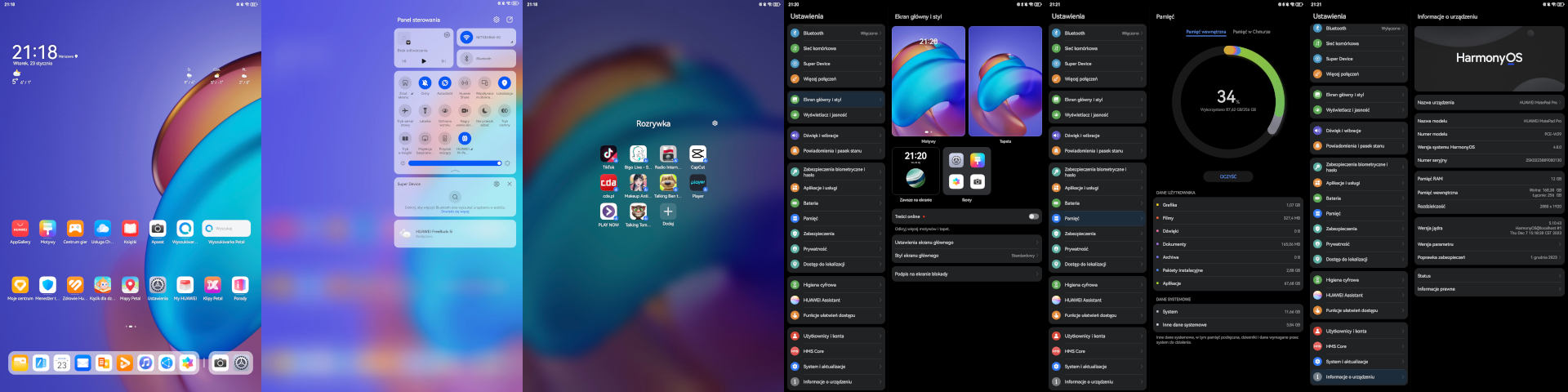Select Wyświetlacz i jasność beside Ekran główny pane
The image size is (1568, 392).
tap(836, 115)
